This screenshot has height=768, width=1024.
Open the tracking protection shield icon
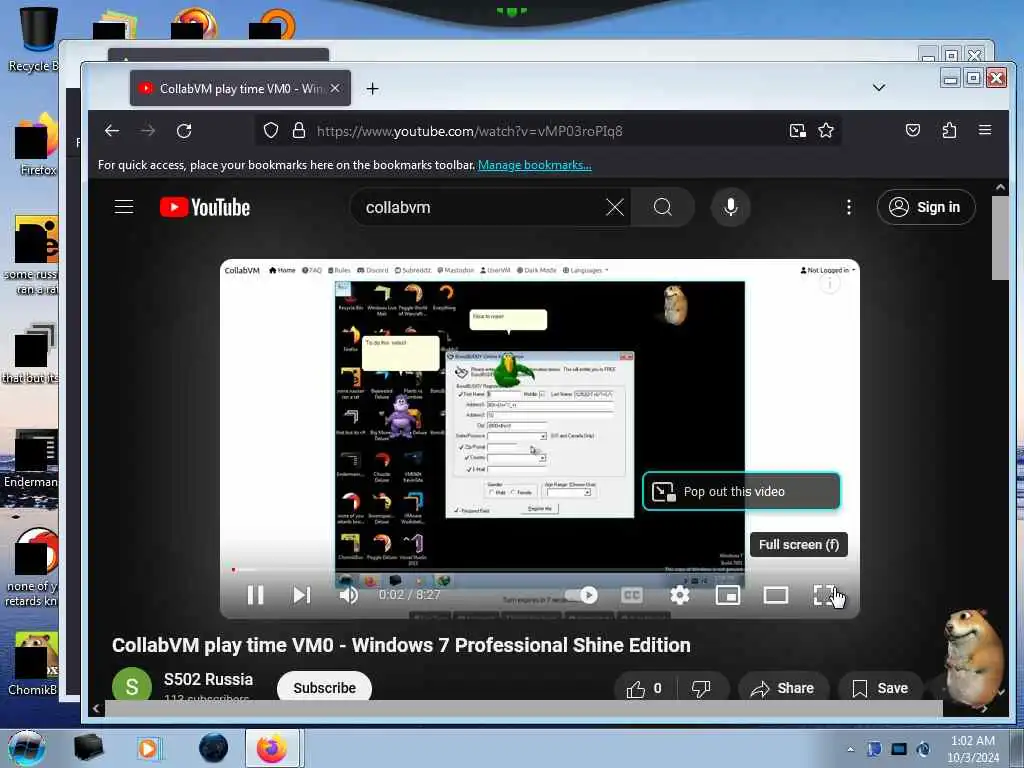(x=270, y=131)
